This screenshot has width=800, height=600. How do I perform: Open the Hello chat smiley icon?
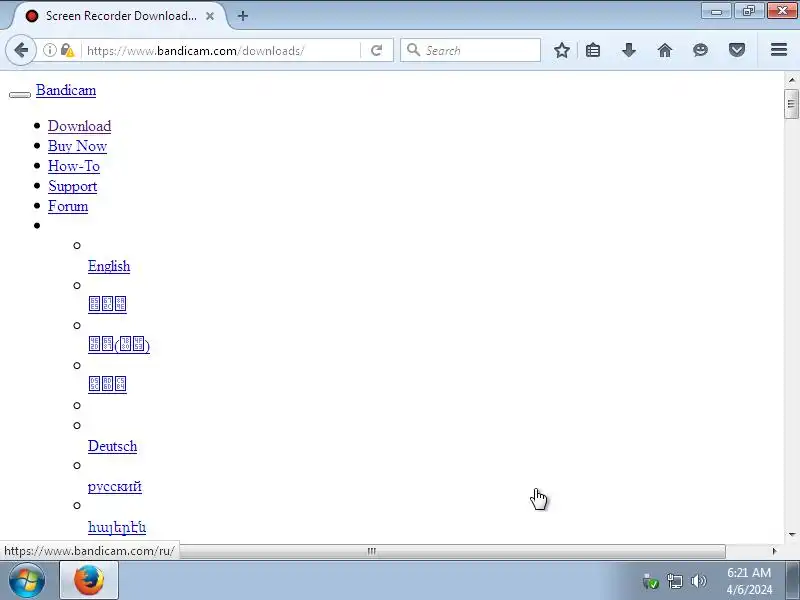coord(701,50)
